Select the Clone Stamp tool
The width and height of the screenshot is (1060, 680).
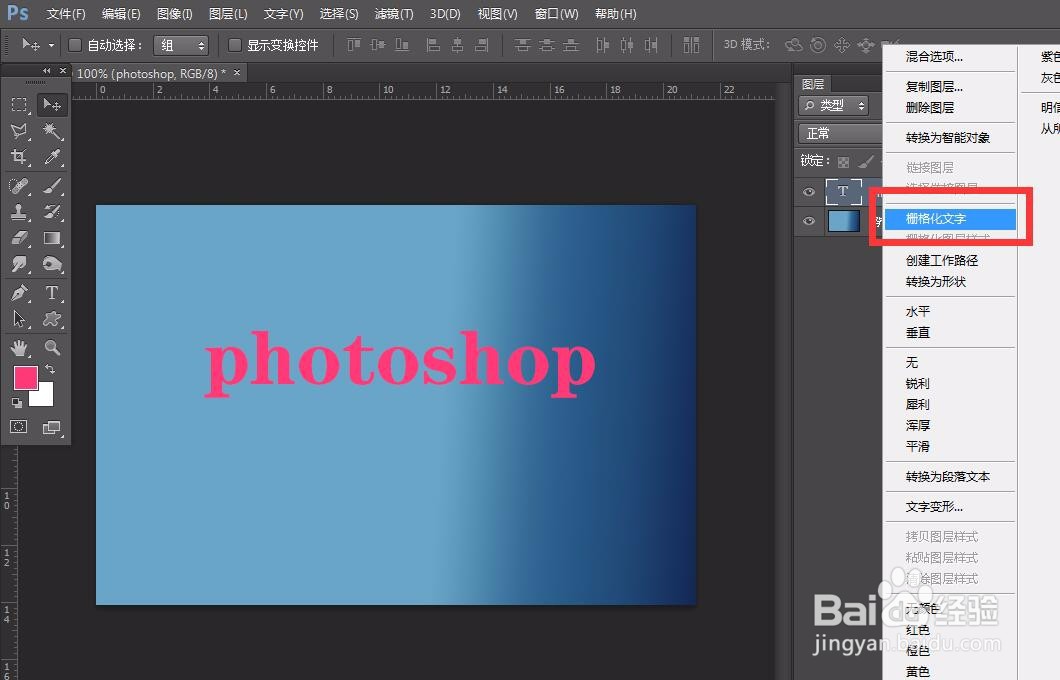pyautogui.click(x=19, y=212)
